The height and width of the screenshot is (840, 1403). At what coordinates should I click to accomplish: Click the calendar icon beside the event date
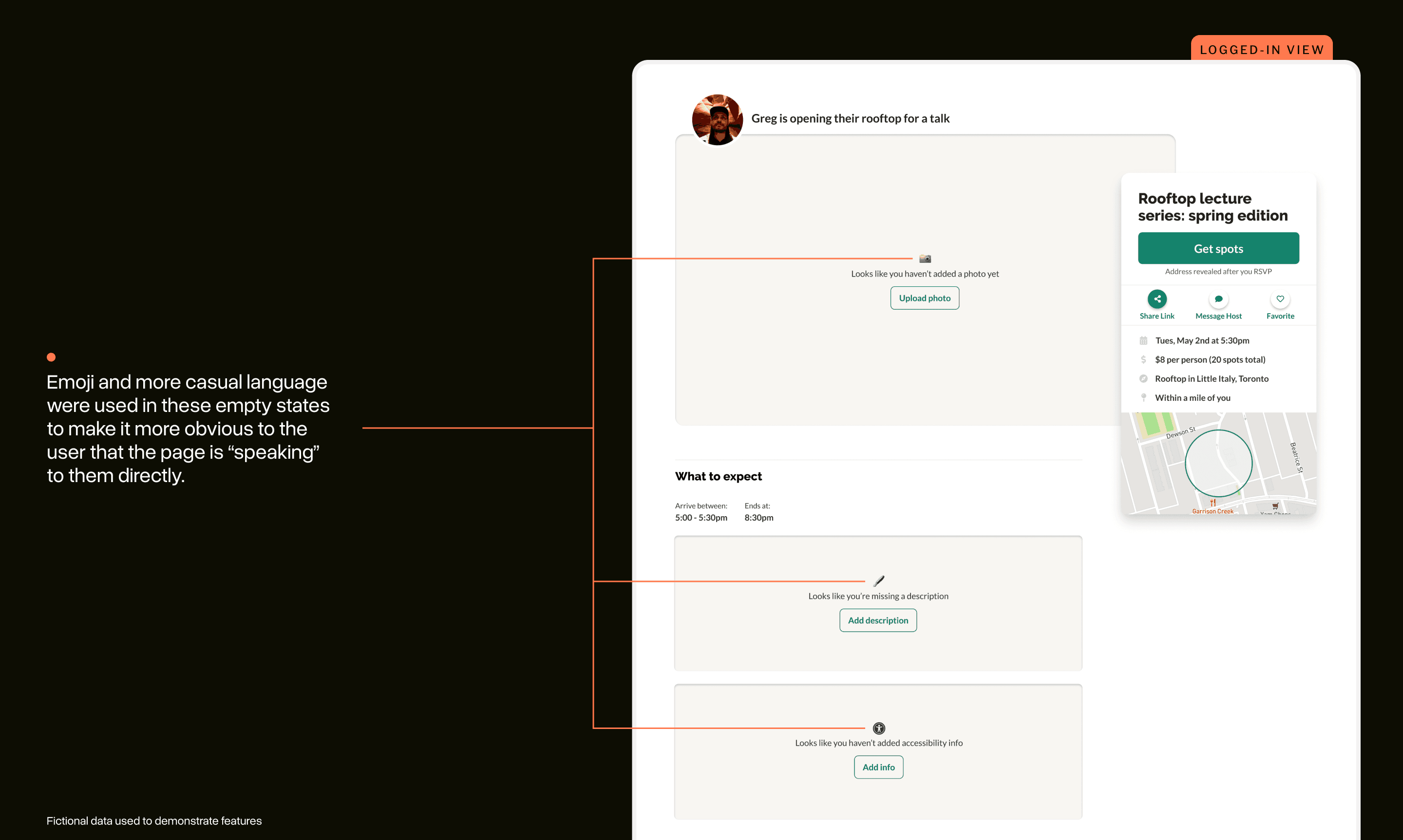click(x=1144, y=340)
